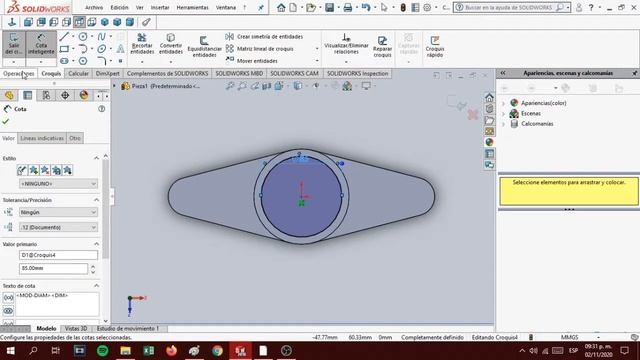Click the dimension value spinner arrows
This screenshot has width=640, height=360.
click(x=93, y=269)
